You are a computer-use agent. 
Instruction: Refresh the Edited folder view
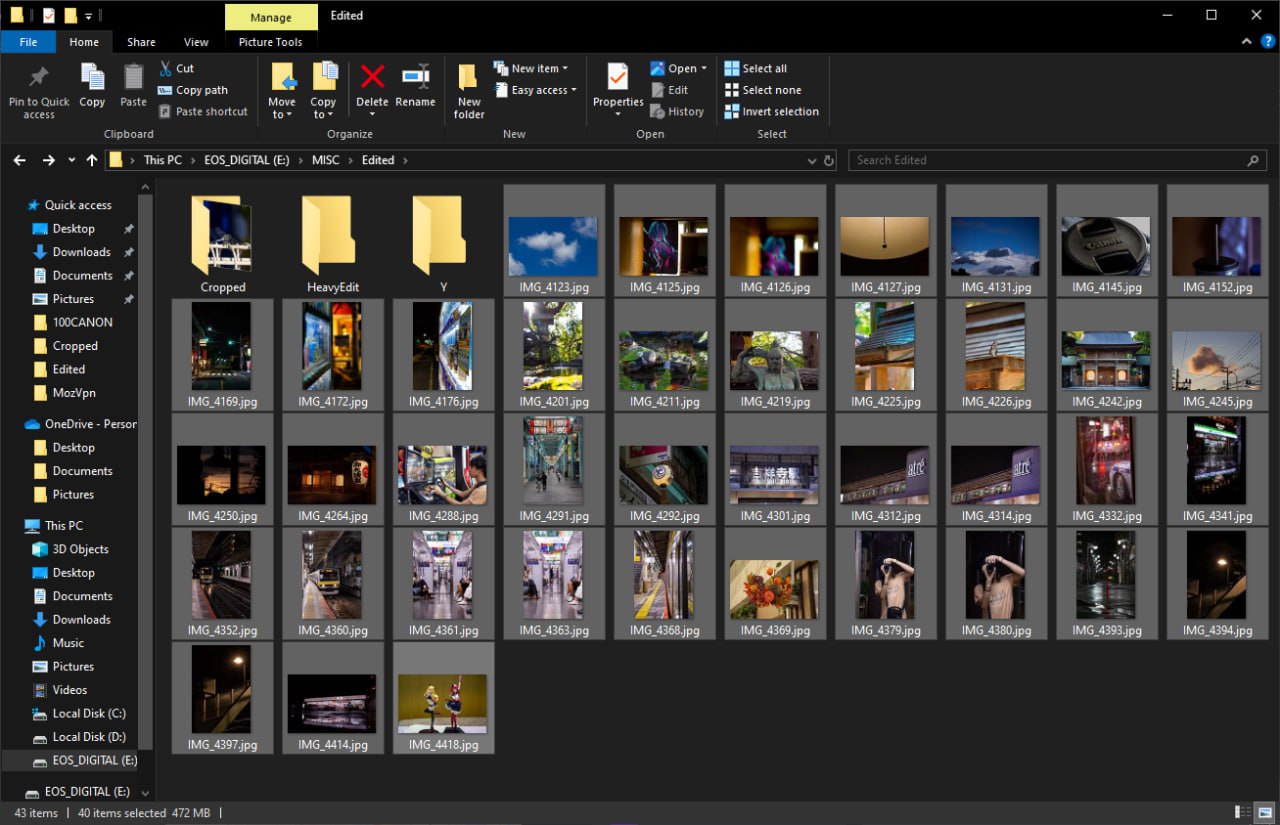[828, 160]
